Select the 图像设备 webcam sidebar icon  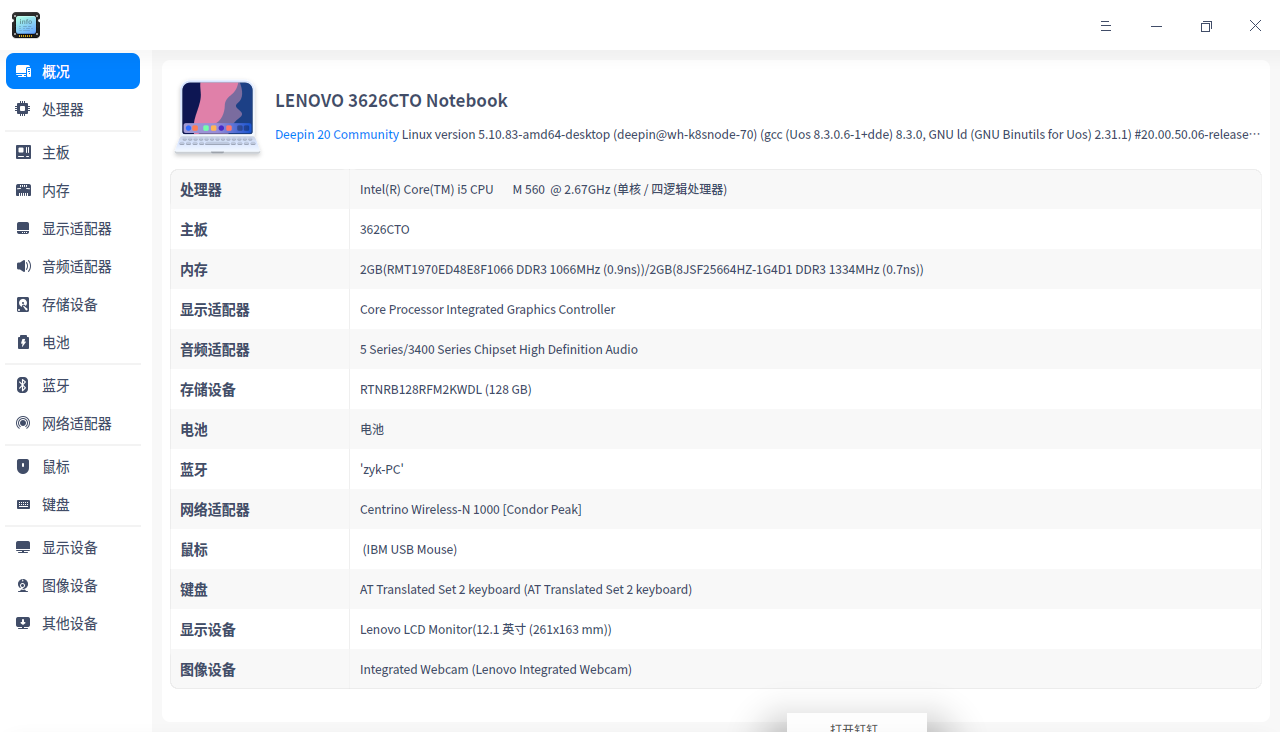[23, 586]
